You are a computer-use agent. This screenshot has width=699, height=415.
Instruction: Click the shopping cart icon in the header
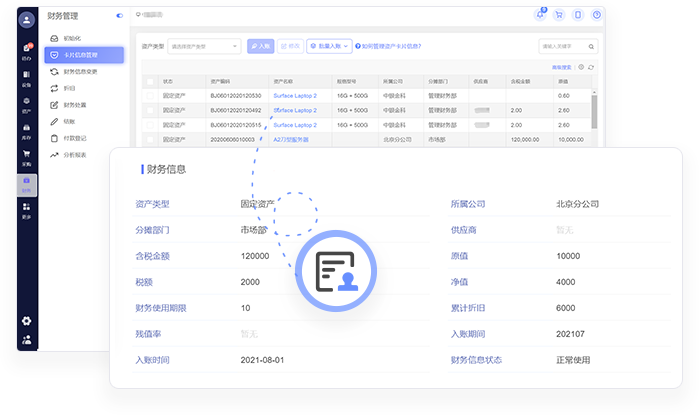pyautogui.click(x=559, y=15)
